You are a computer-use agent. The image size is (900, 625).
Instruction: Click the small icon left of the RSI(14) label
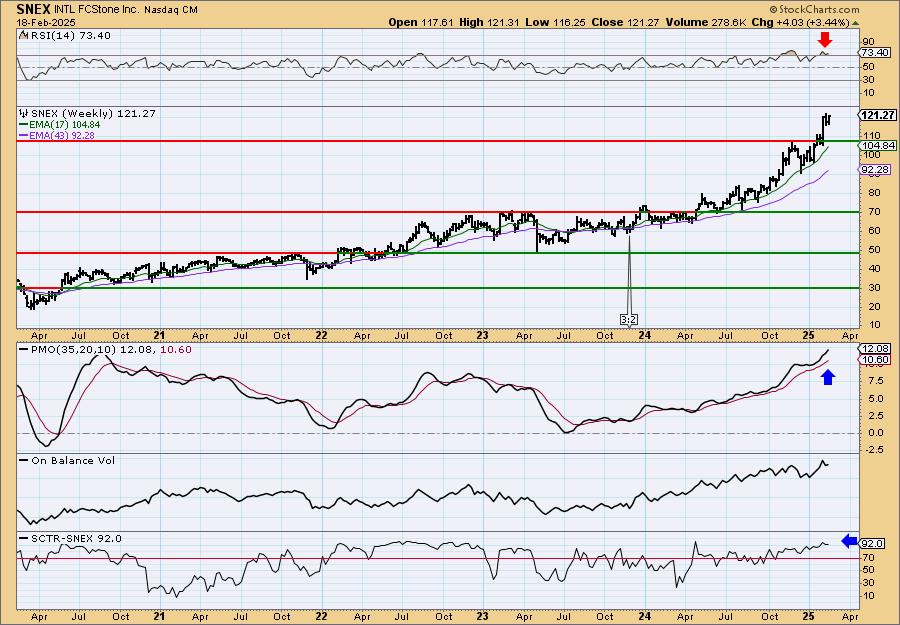point(24,36)
